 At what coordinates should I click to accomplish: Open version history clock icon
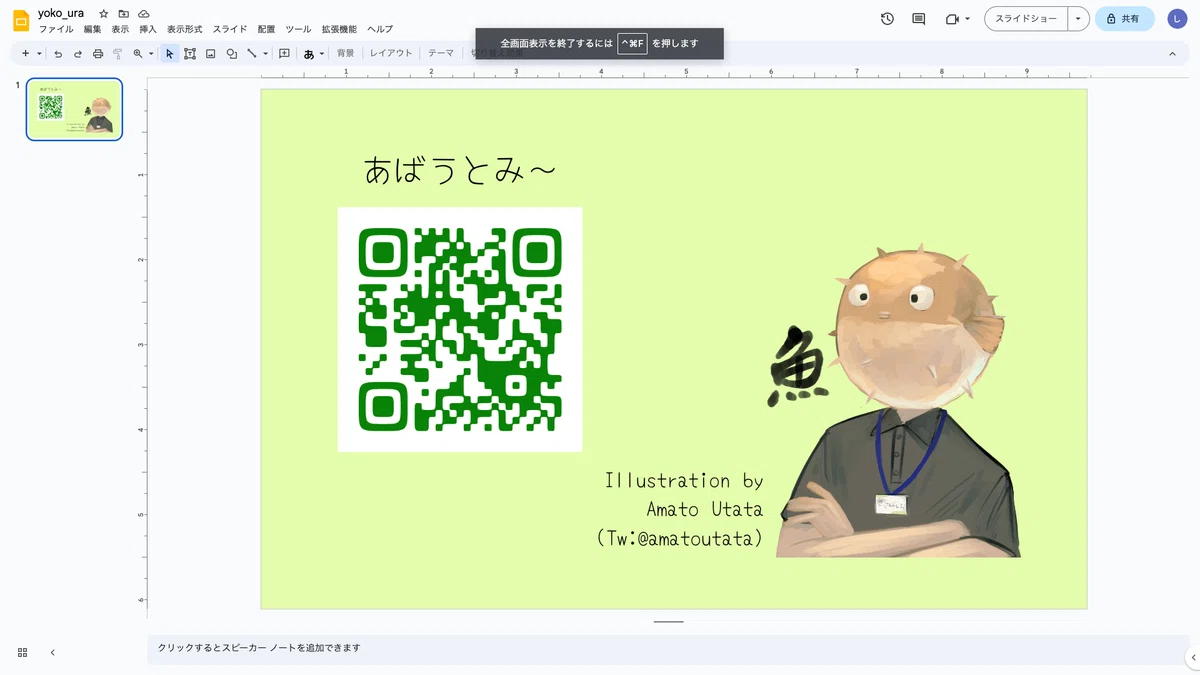tap(887, 19)
